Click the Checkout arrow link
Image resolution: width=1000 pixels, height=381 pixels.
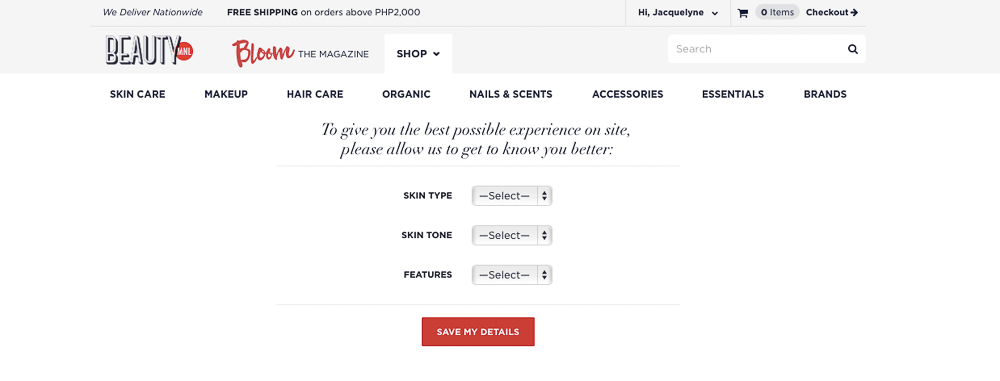pos(832,12)
